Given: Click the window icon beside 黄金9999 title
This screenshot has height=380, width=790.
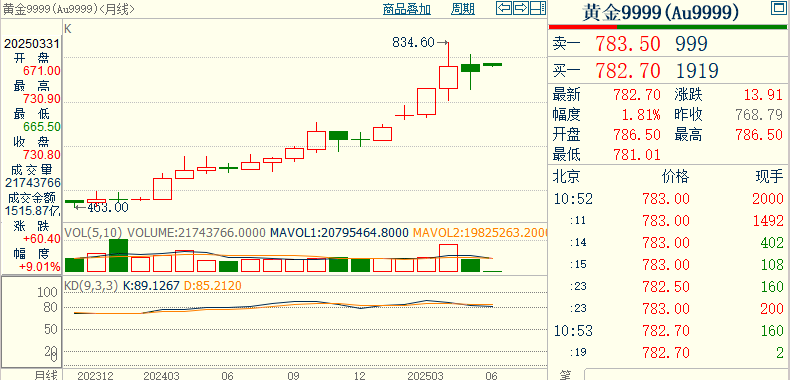Looking at the screenshot, I should pos(777,8).
